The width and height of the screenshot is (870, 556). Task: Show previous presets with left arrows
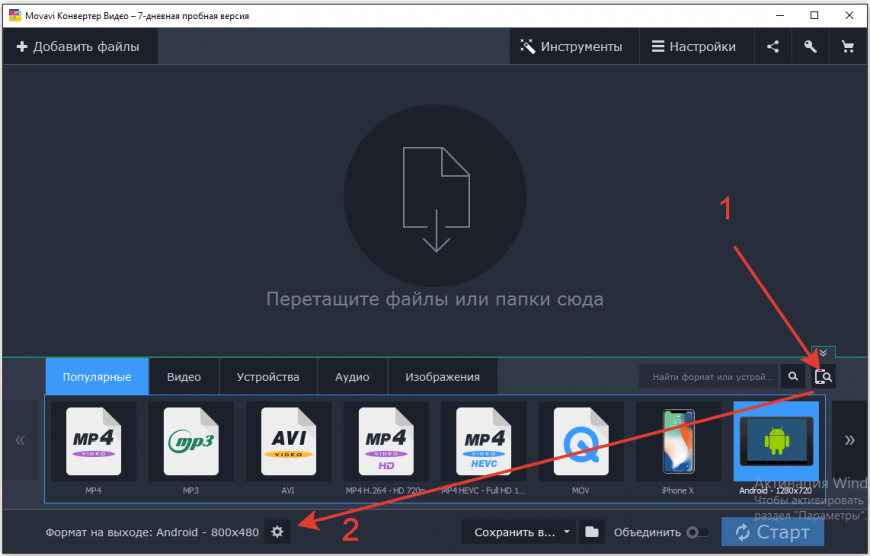point(20,441)
